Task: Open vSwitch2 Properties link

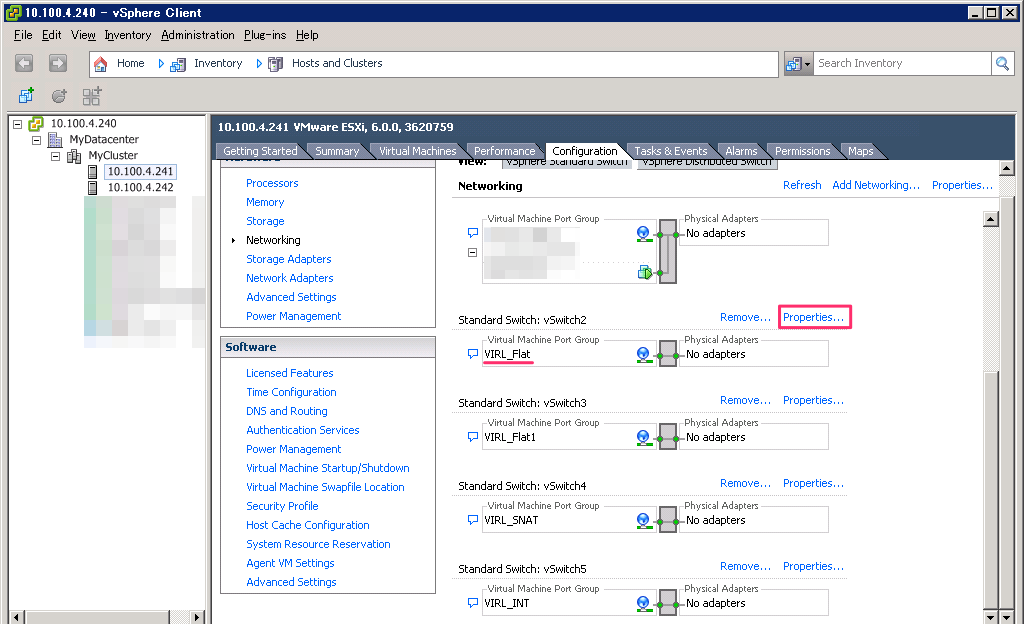Action: [x=814, y=317]
